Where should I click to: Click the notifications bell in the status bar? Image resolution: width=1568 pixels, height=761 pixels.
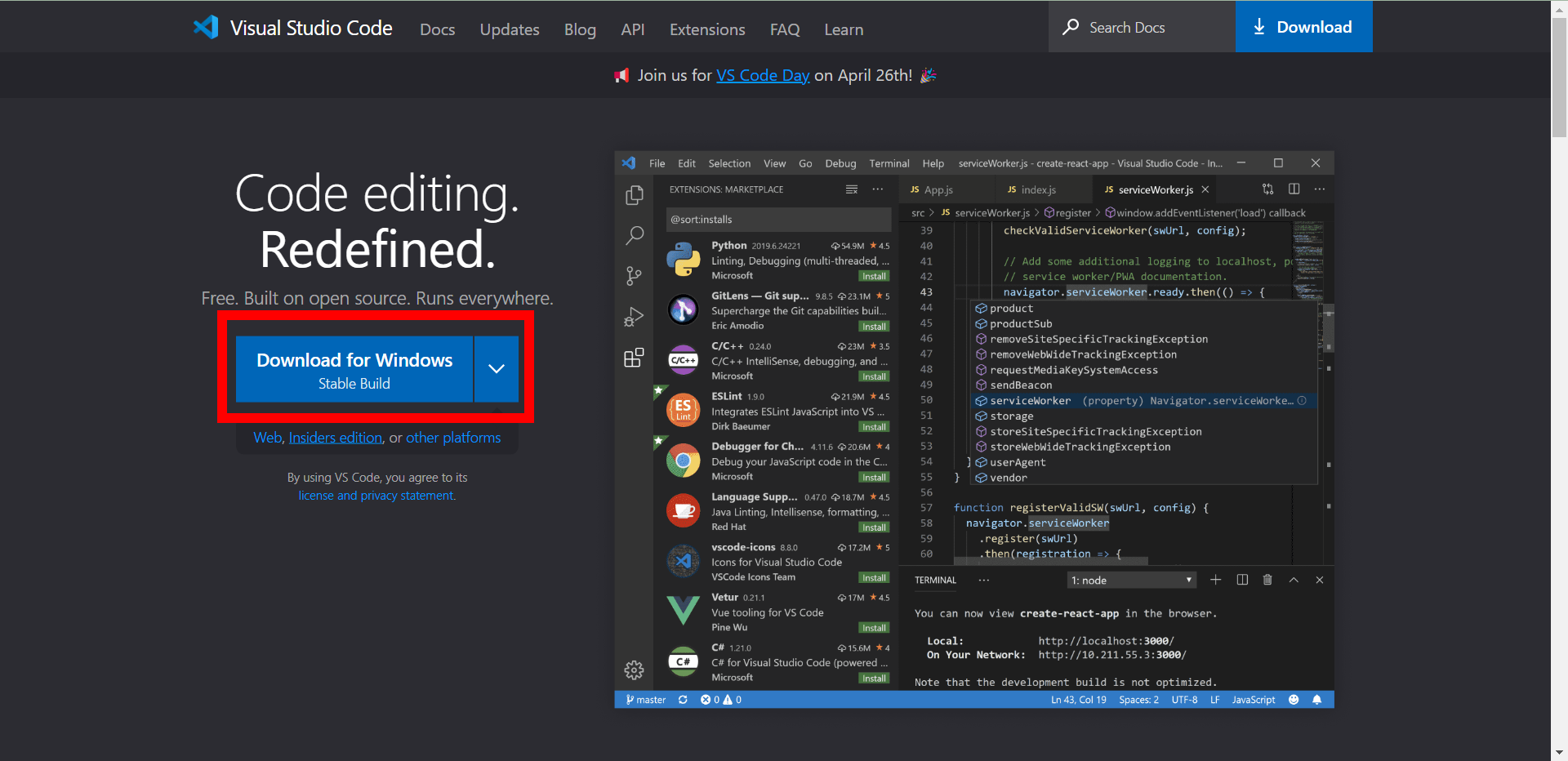pos(1316,700)
